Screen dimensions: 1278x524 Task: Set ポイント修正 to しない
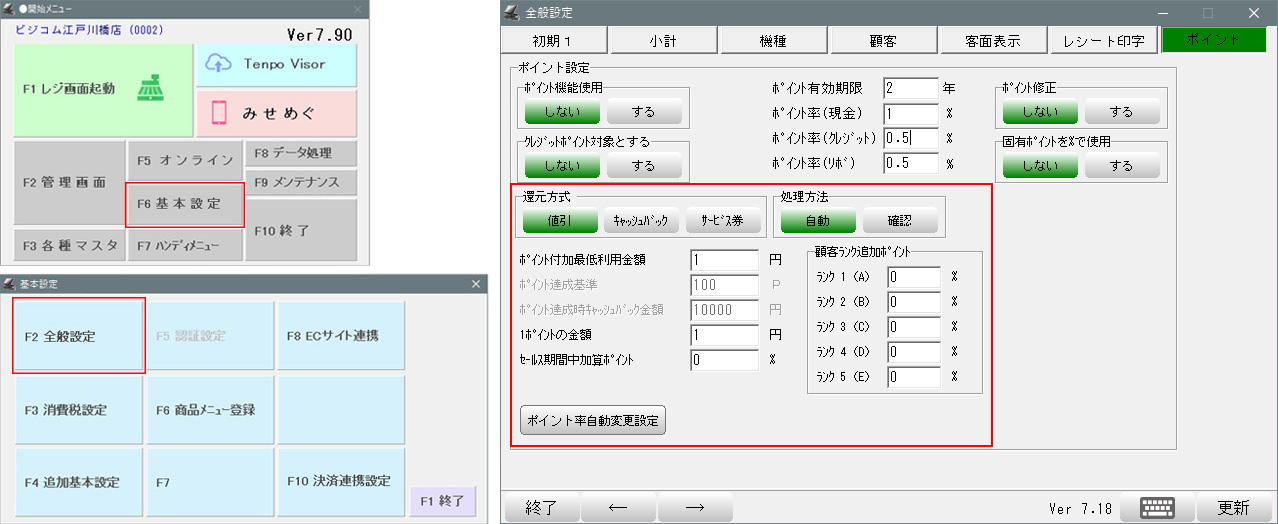coord(1040,110)
